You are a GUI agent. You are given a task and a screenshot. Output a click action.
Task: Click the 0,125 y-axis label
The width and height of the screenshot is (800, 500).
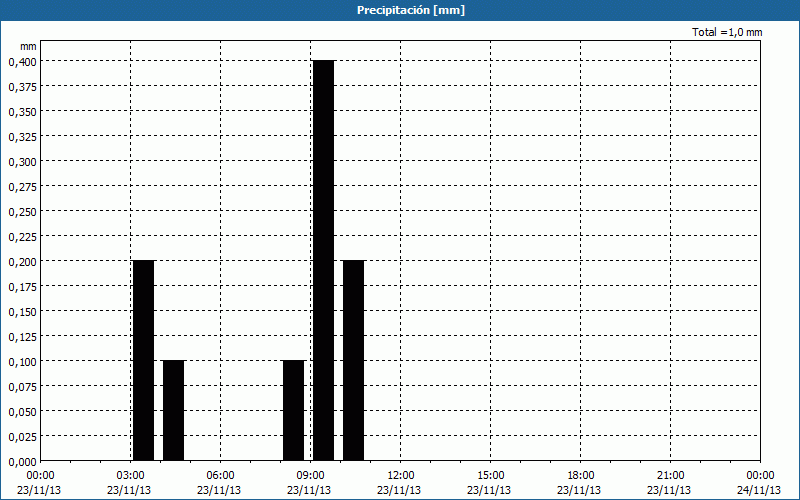click(x=22, y=337)
